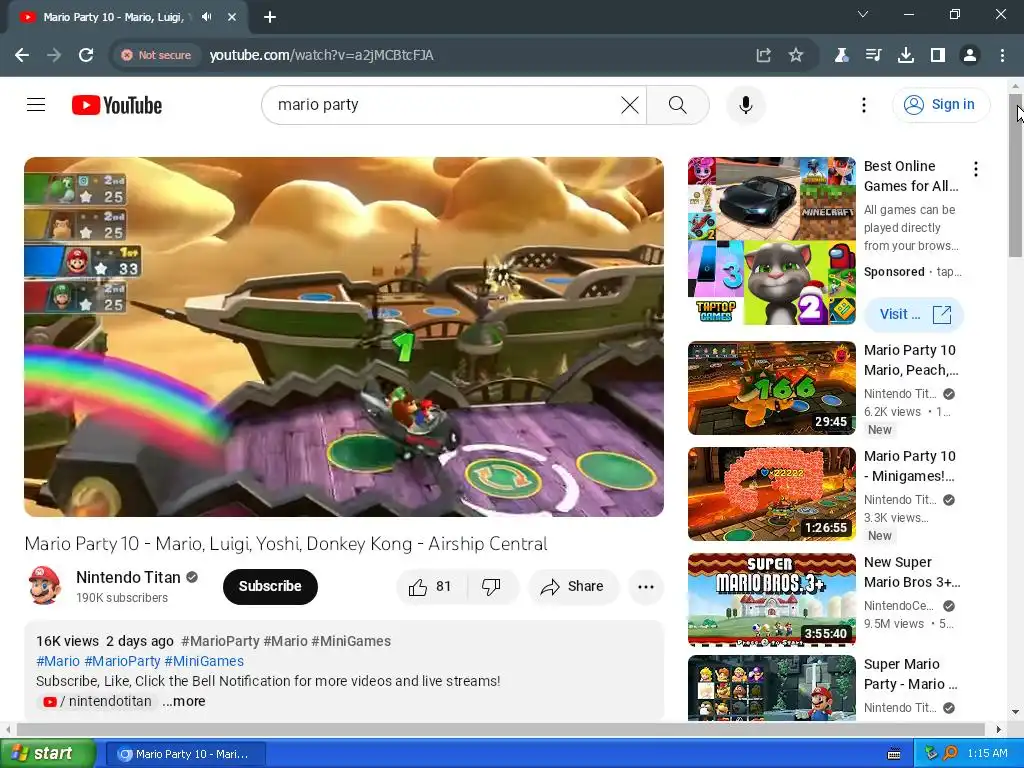Open the YouTube guide hamburger menu
Image resolution: width=1024 pixels, height=768 pixels.
pyautogui.click(x=36, y=104)
